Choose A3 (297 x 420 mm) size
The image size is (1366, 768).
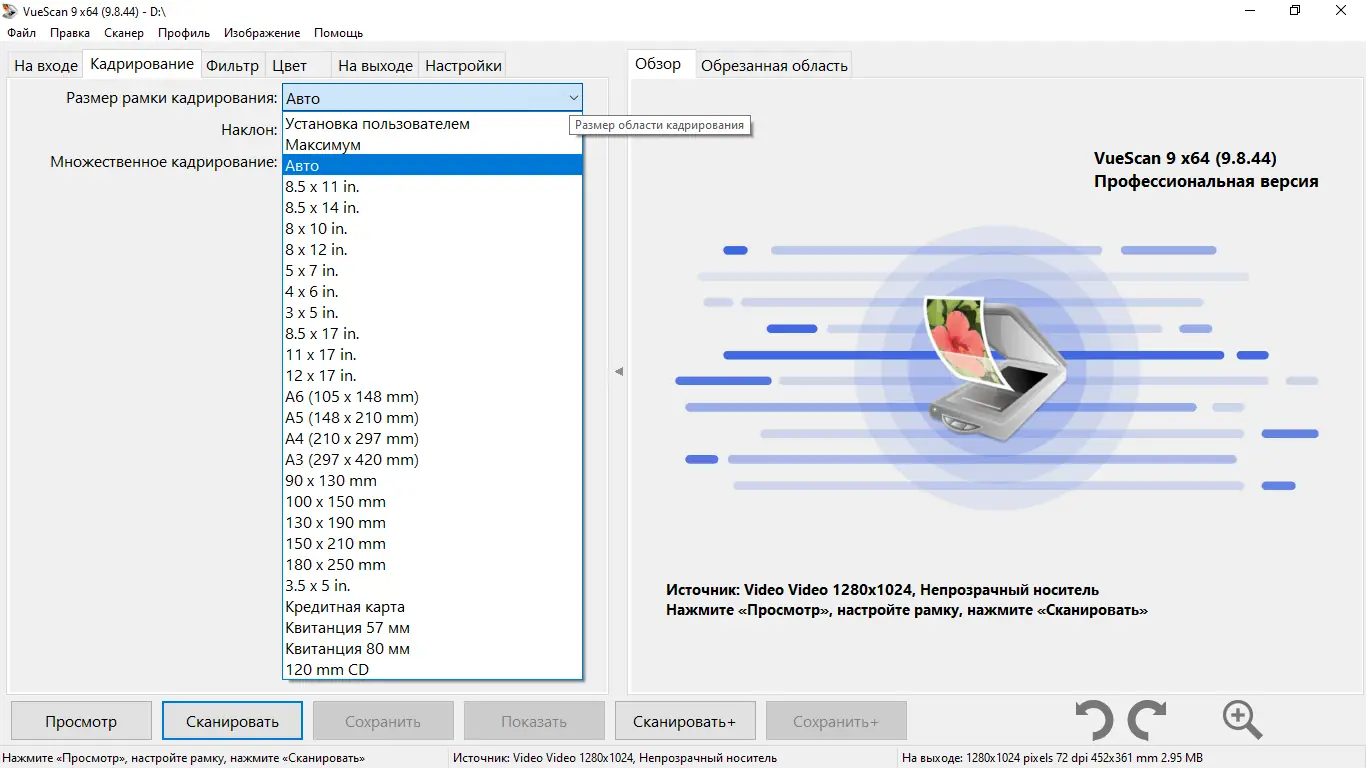click(x=432, y=459)
